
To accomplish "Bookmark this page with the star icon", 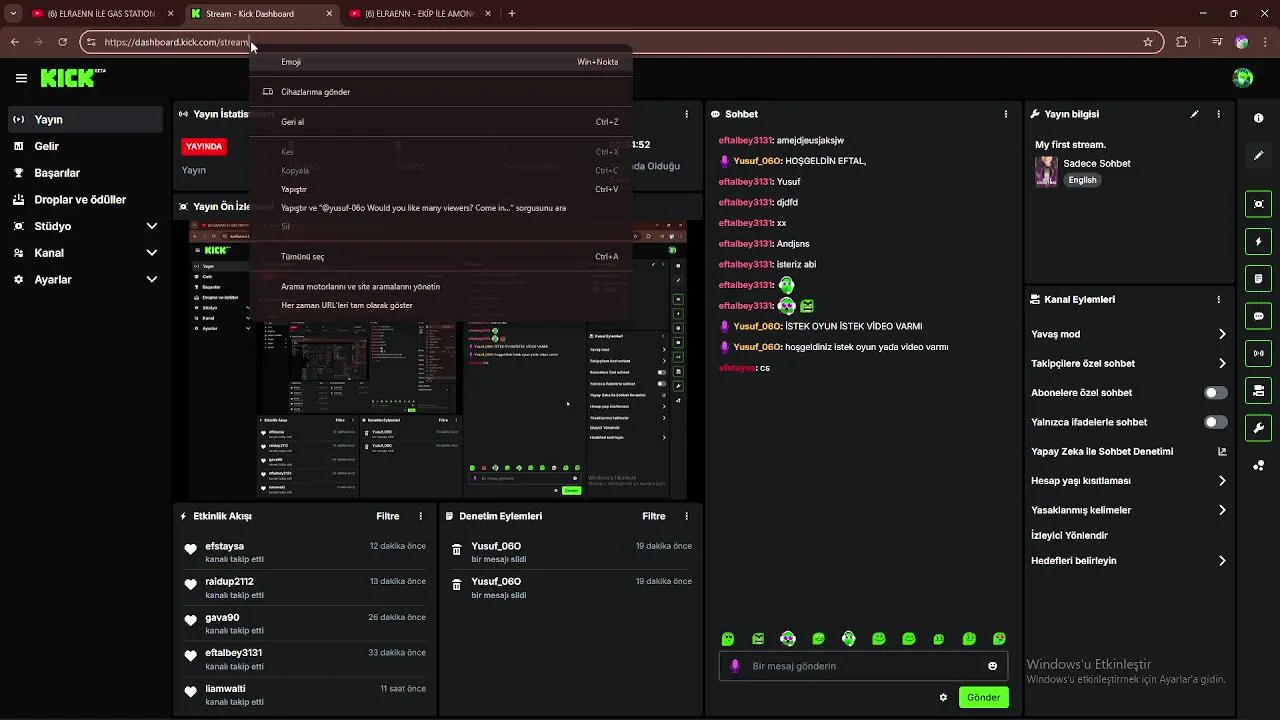I will 1148,42.
